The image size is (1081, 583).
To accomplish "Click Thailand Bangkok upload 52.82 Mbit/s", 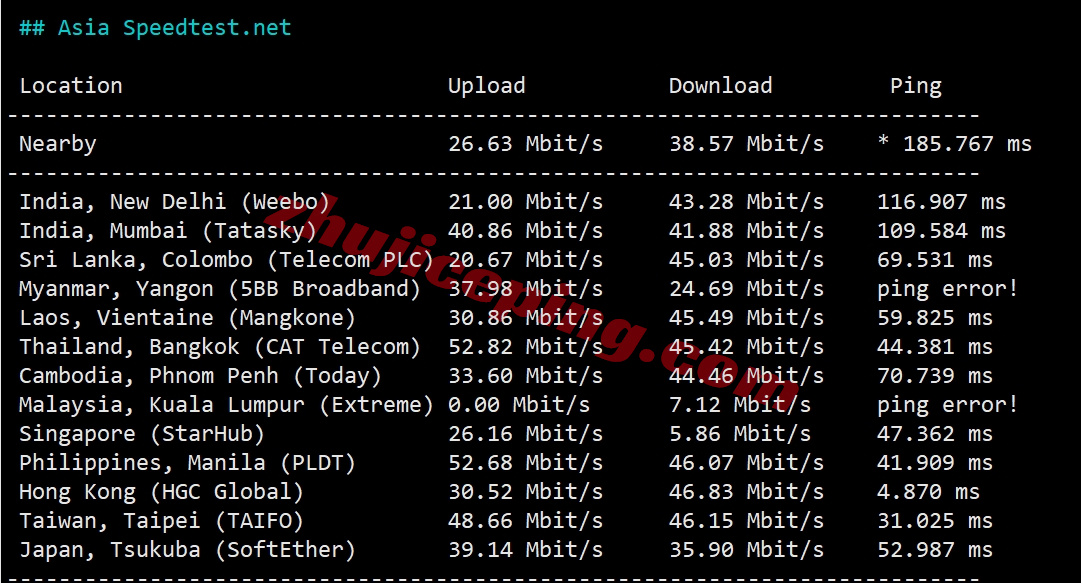I will [x=525, y=347].
